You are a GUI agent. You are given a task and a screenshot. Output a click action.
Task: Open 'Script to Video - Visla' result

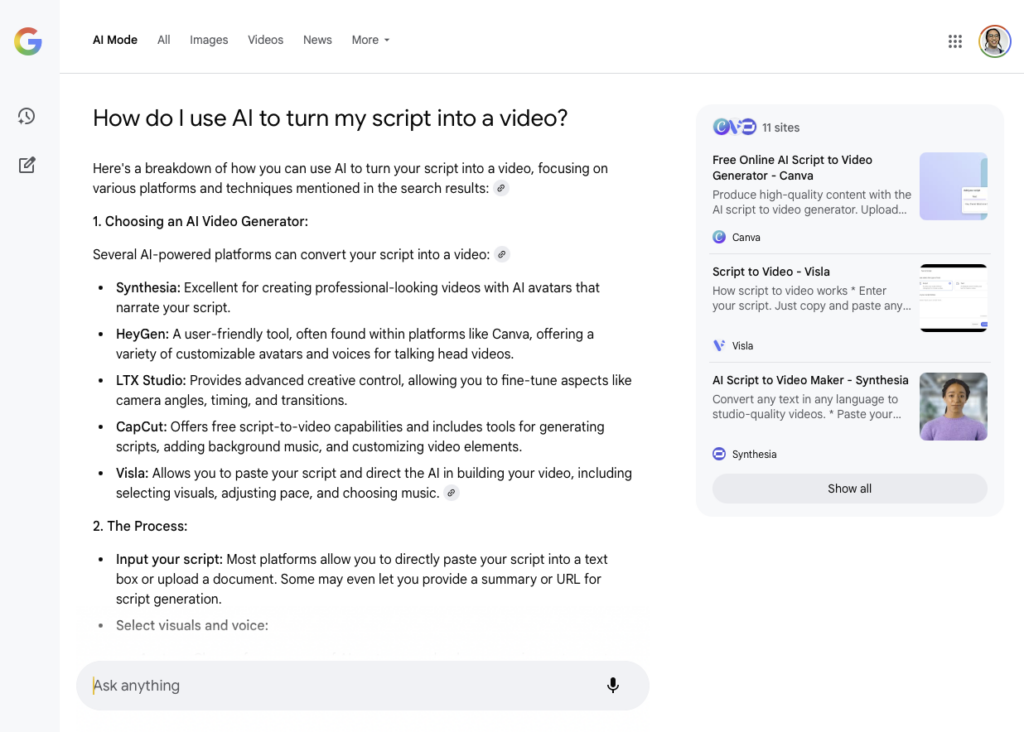coord(771,272)
